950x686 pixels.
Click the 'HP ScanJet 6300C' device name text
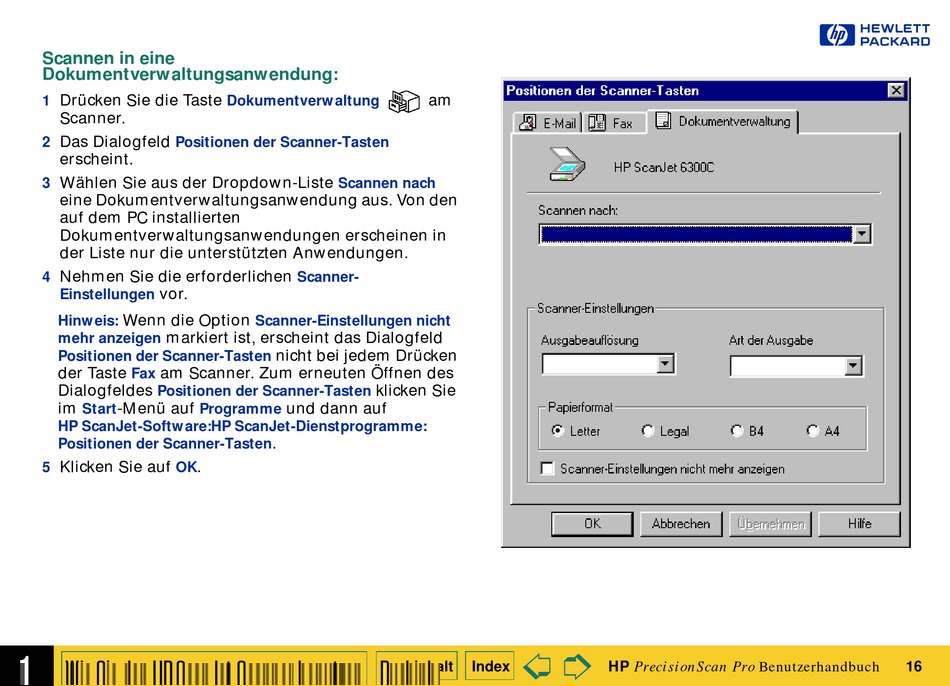pyautogui.click(x=664, y=168)
